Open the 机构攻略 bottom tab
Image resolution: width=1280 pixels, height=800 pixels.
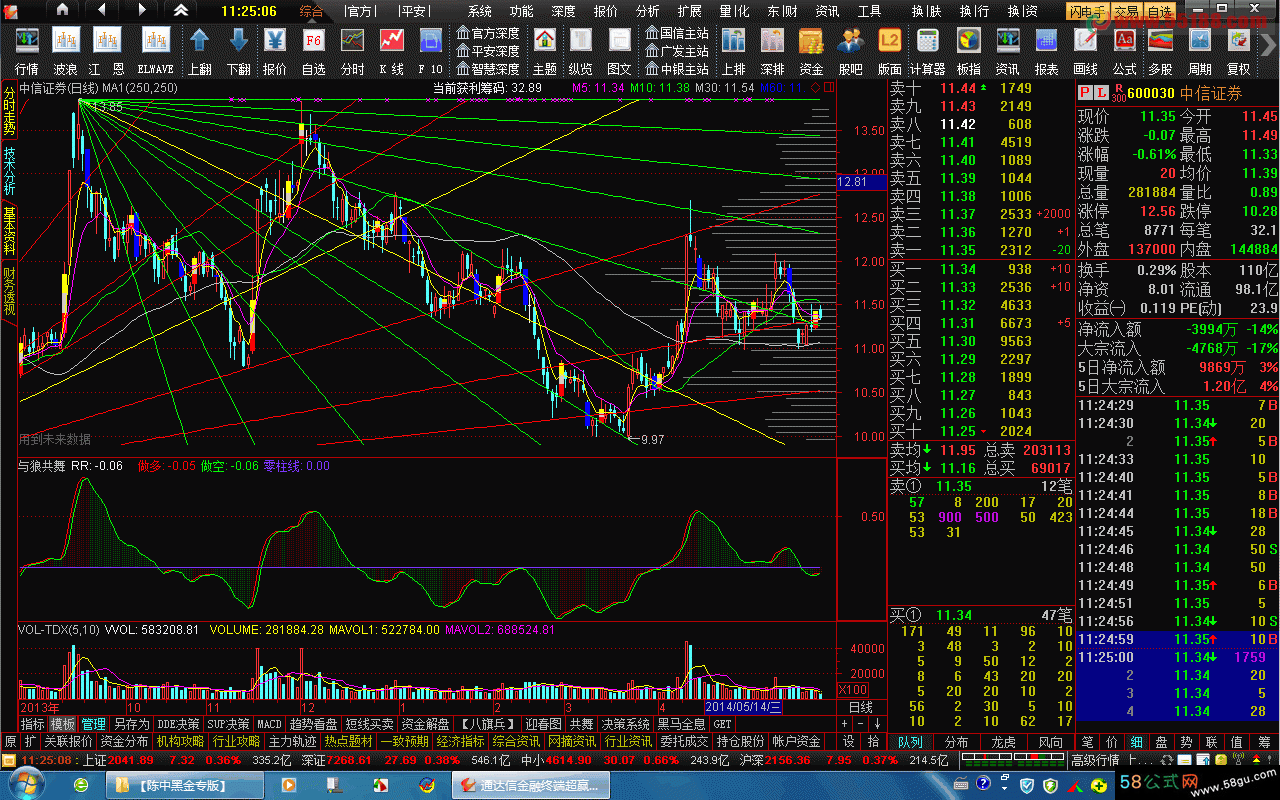coord(181,741)
